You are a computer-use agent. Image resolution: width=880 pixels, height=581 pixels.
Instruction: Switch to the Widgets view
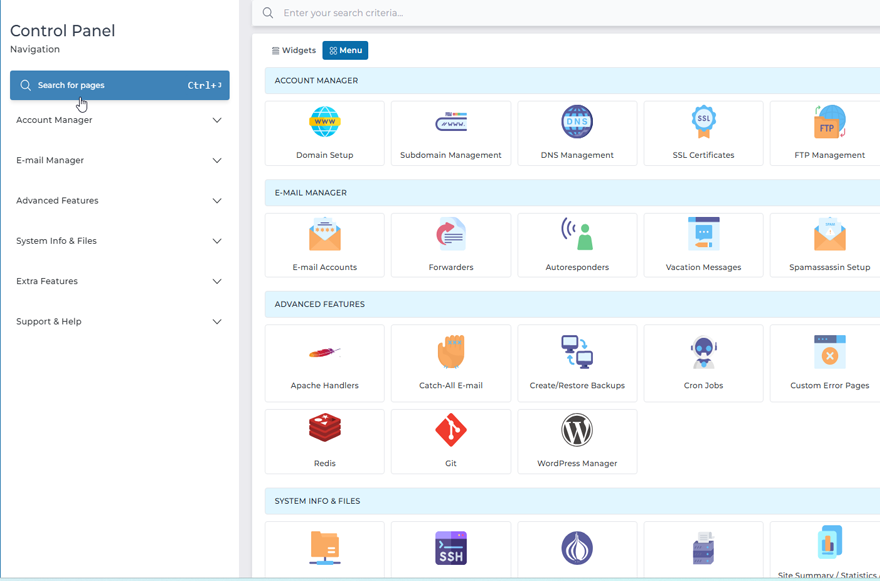click(x=293, y=49)
